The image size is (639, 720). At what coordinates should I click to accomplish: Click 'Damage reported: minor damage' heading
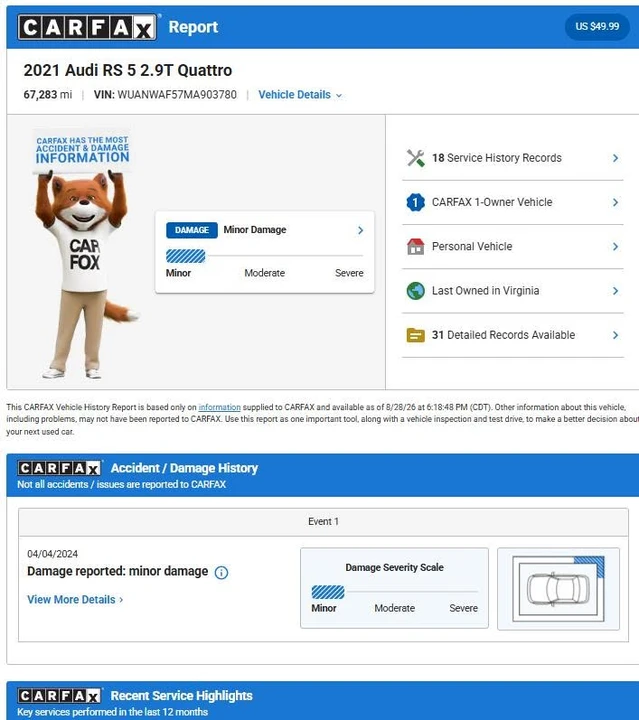(x=118, y=571)
